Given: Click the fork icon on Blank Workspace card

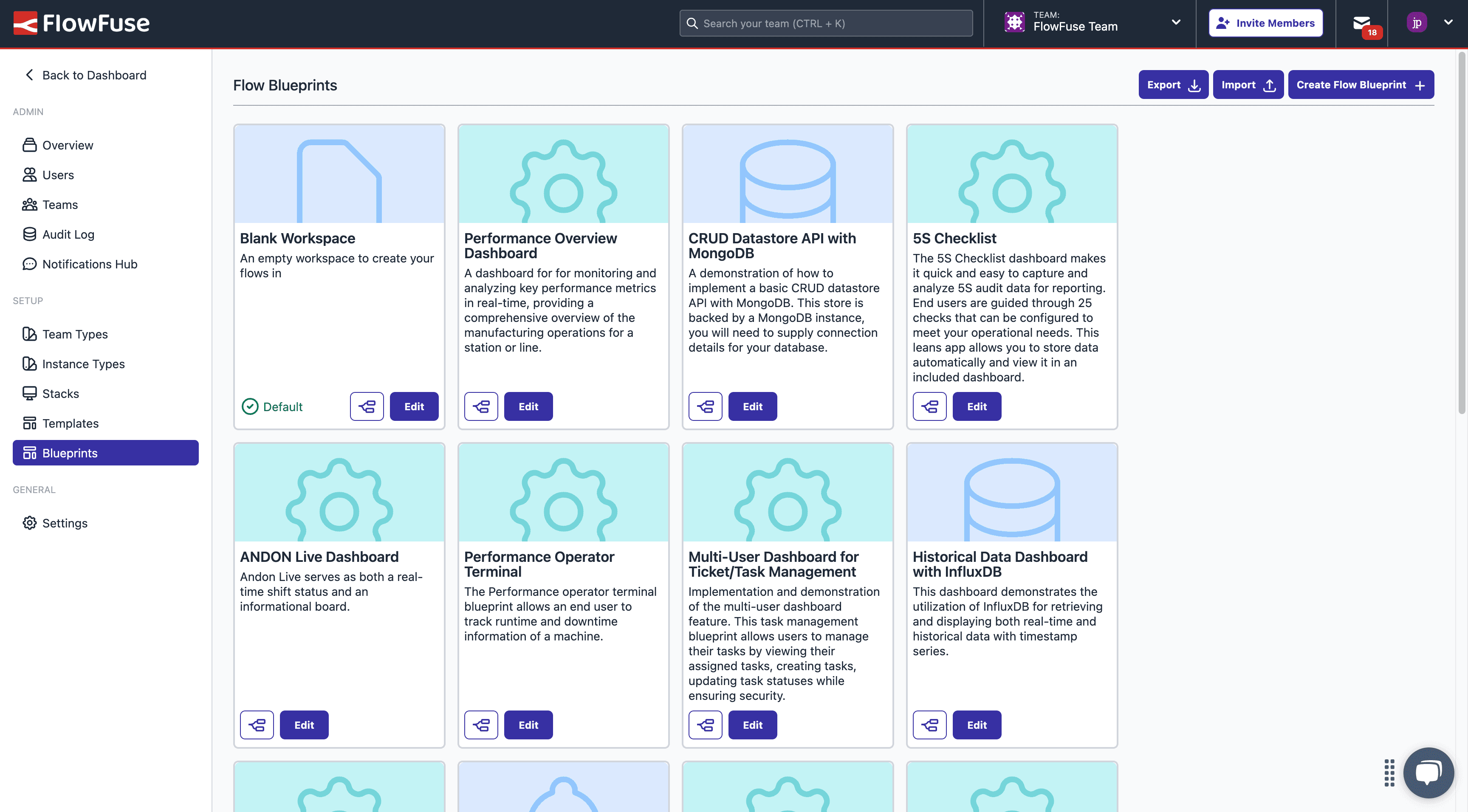Looking at the screenshot, I should click(367, 406).
